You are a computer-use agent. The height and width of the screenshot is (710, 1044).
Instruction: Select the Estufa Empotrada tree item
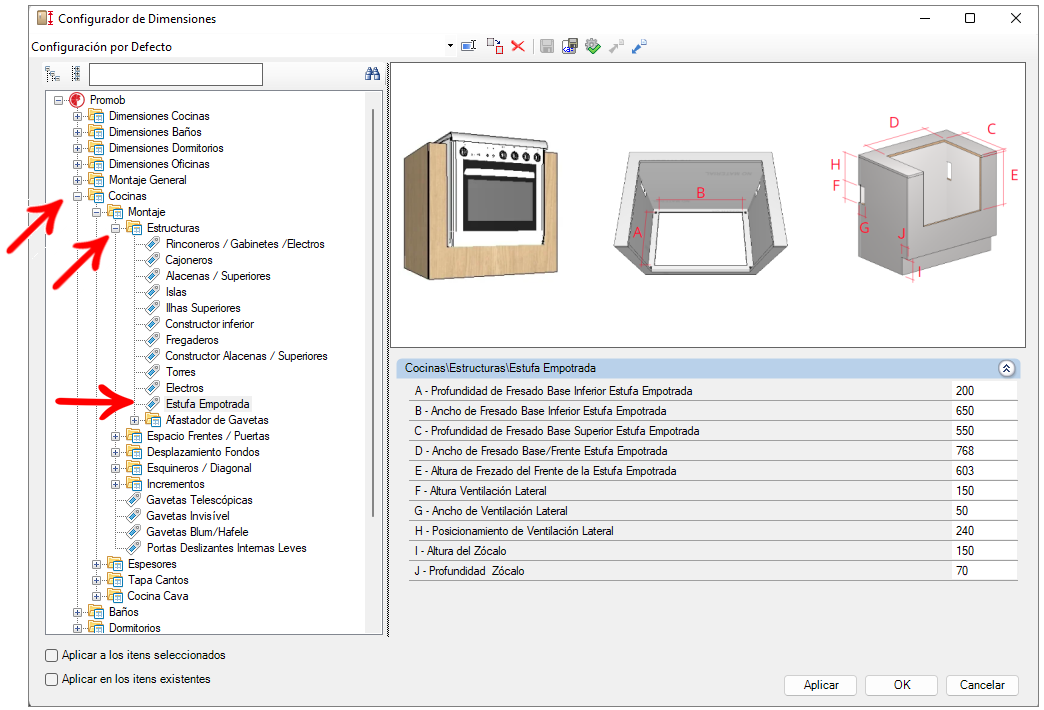tap(207, 404)
